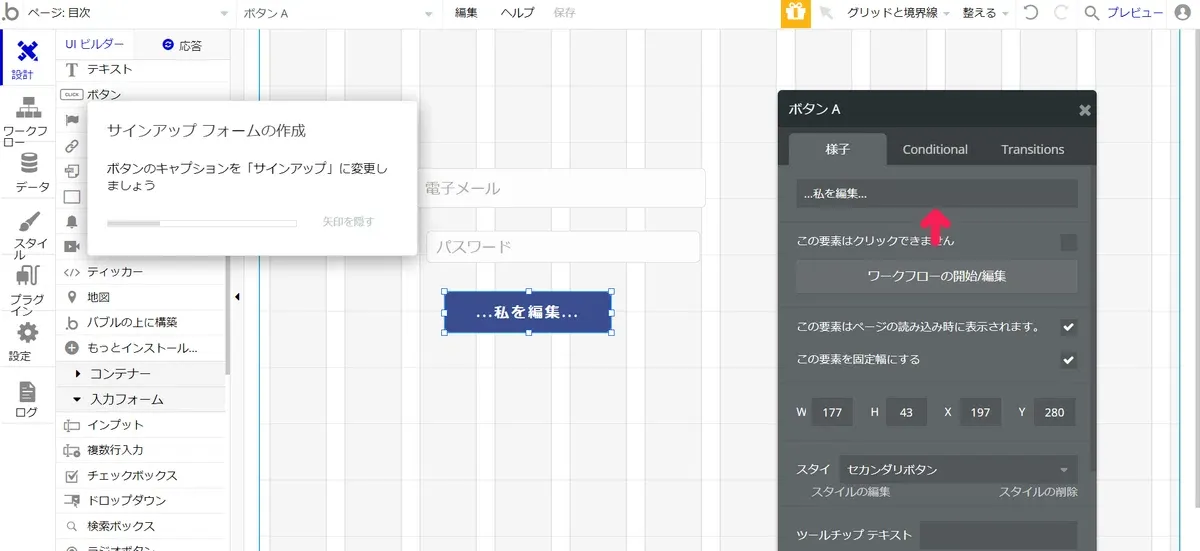Viewport: 1200px width, 551px height.
Task: Collapse the 入力フォーム (Input forms) group
Action: (142, 399)
